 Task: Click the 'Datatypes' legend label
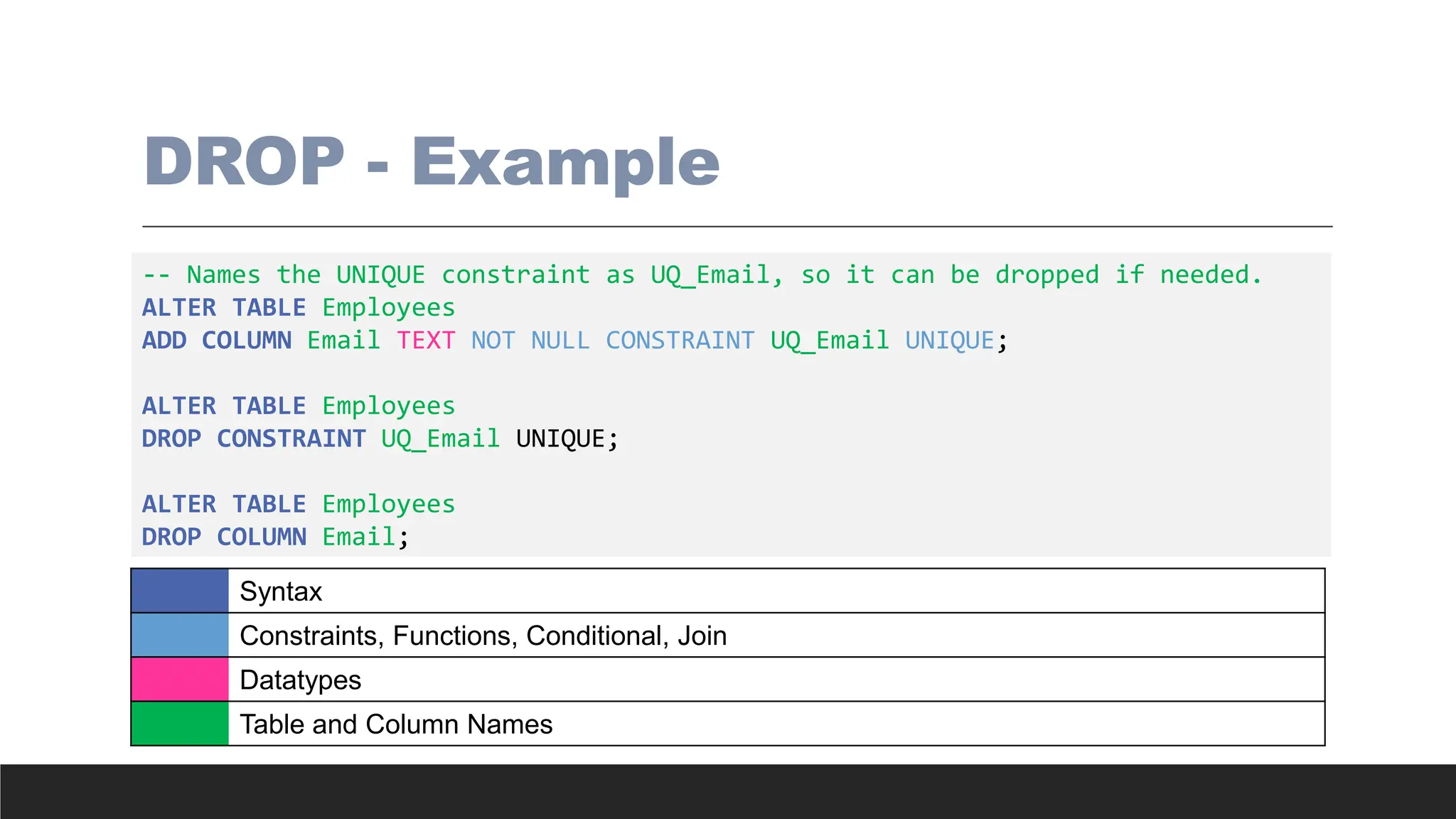301,680
